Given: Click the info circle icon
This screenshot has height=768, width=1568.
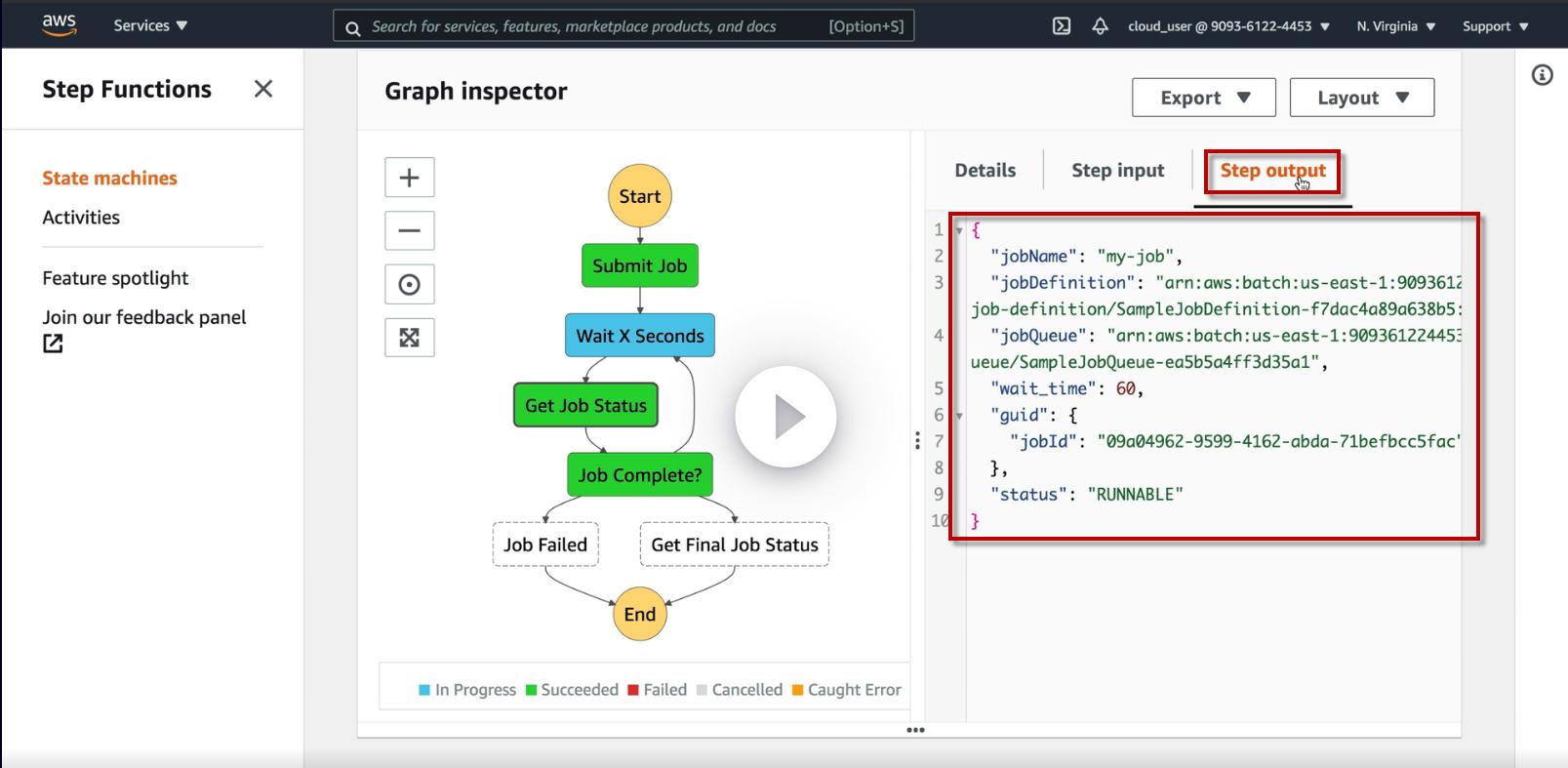Looking at the screenshot, I should point(1542,75).
